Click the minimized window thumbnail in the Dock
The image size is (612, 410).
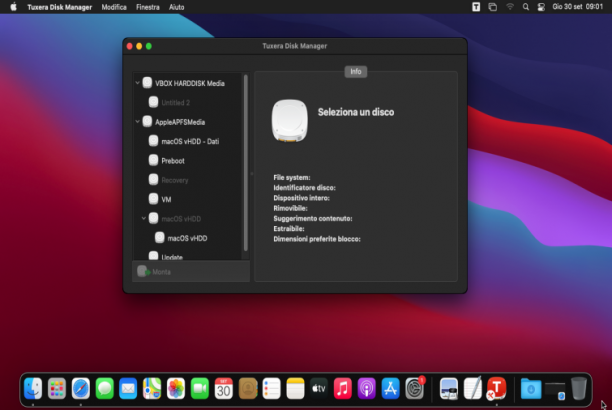pyautogui.click(x=555, y=390)
